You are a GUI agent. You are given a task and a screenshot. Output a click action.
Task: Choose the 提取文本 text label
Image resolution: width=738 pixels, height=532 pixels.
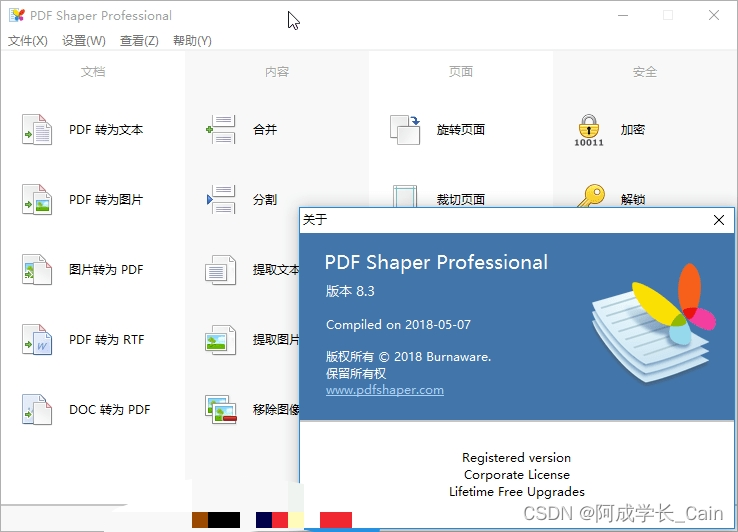[x=276, y=270]
